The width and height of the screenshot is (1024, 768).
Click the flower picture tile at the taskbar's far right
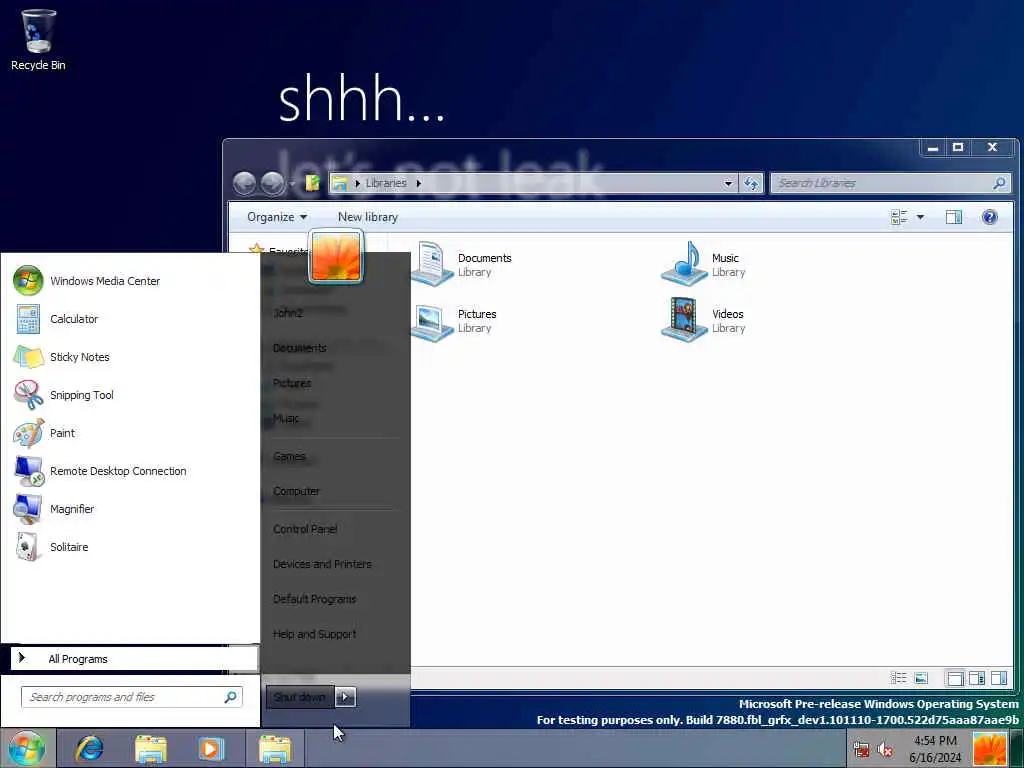(989, 748)
